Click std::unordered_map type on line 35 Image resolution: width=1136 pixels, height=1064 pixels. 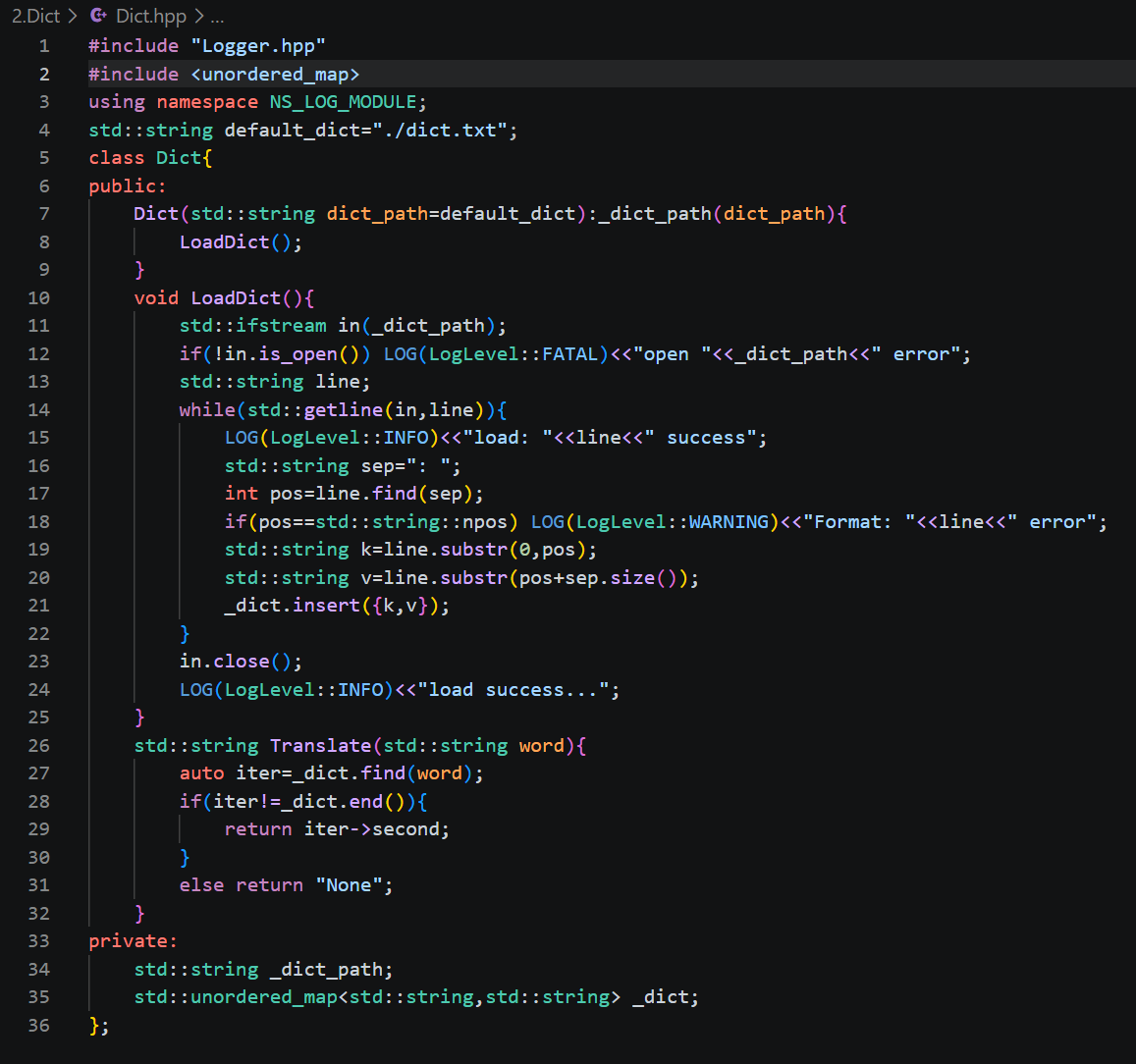point(236,997)
